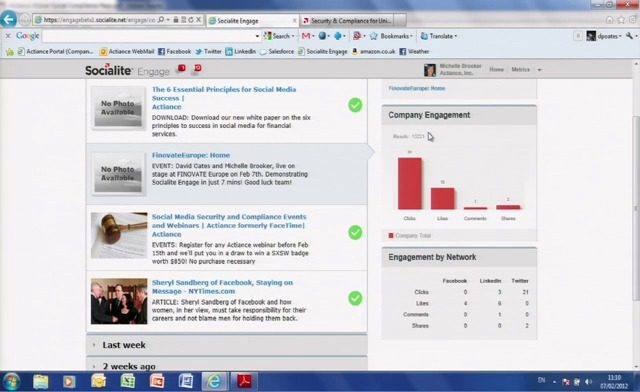640x392 pixels.
Task: Open LinkedIn favorites bar bookmark
Action: click(240, 51)
